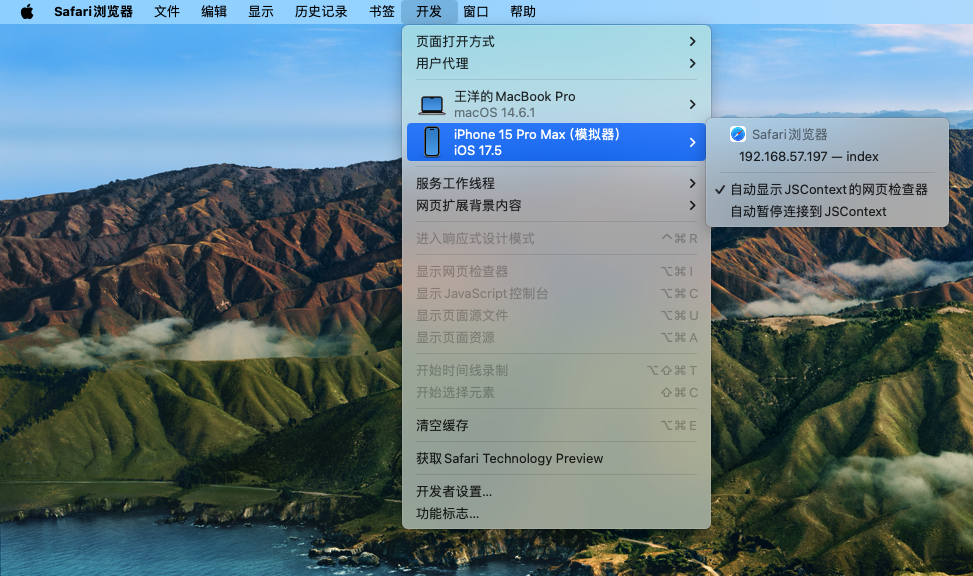Choose 获取 Safari Technology Preview
973x576 pixels.
pyautogui.click(x=556, y=459)
